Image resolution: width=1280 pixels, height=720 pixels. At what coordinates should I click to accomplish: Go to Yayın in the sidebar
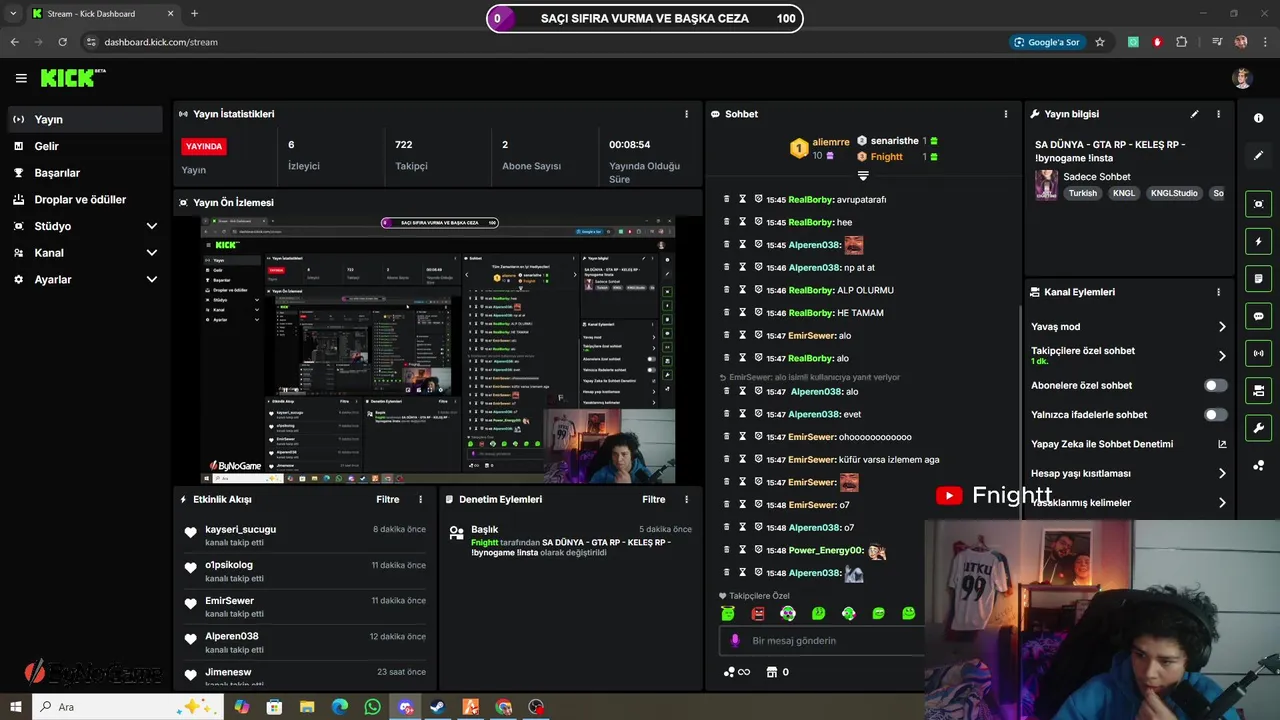pos(85,119)
